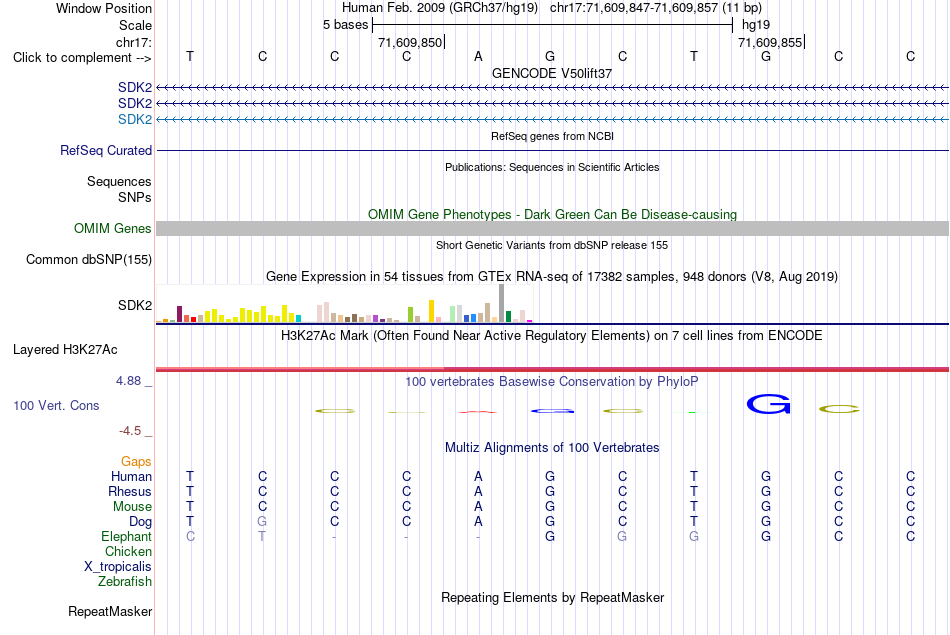Click the tallest gray bar in GTEx chart
950x635 pixels.
[501, 303]
